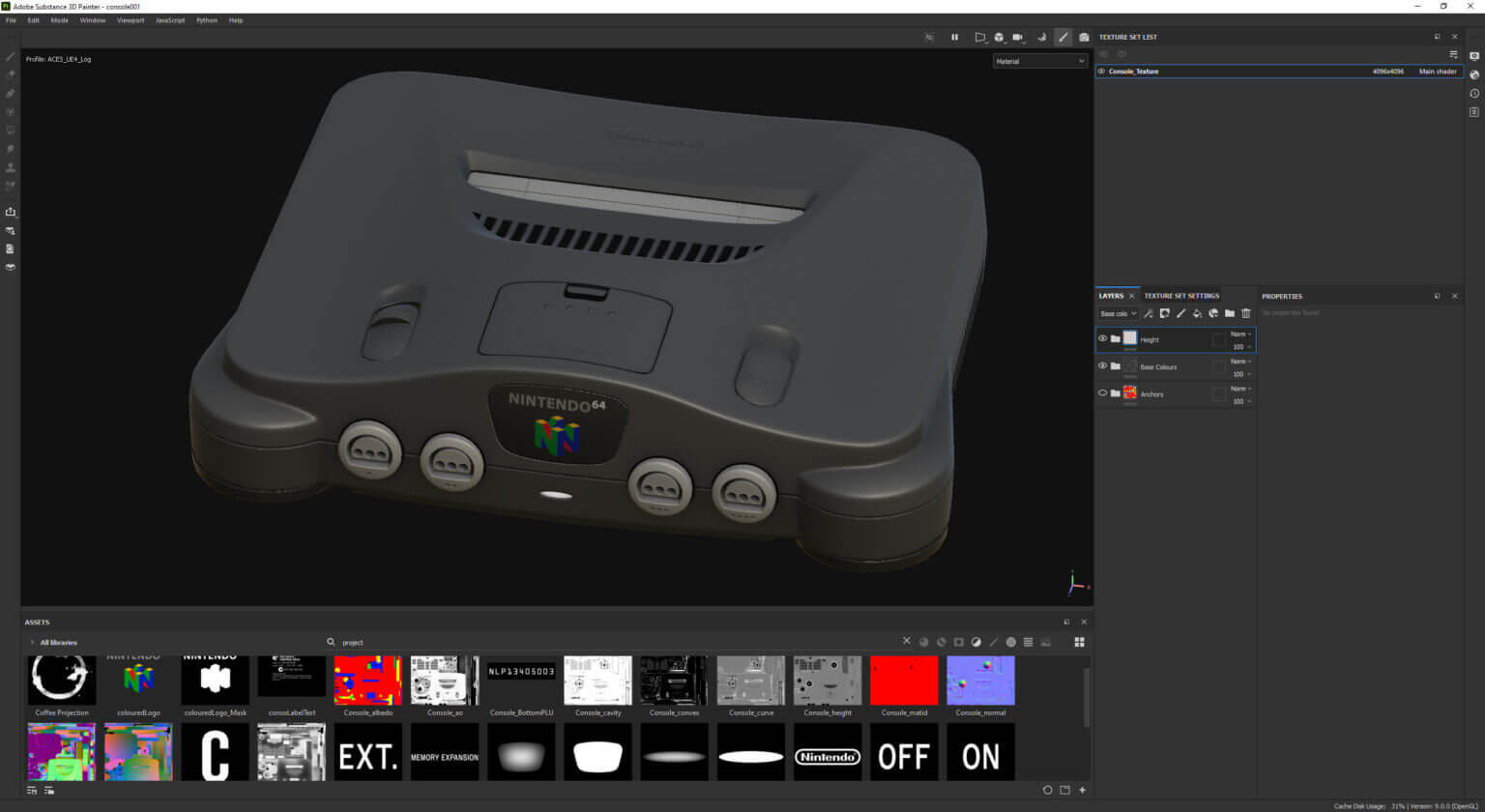This screenshot has width=1485, height=812.
Task: Add smart material icon in Layers toolbar
Action: 1213,313
